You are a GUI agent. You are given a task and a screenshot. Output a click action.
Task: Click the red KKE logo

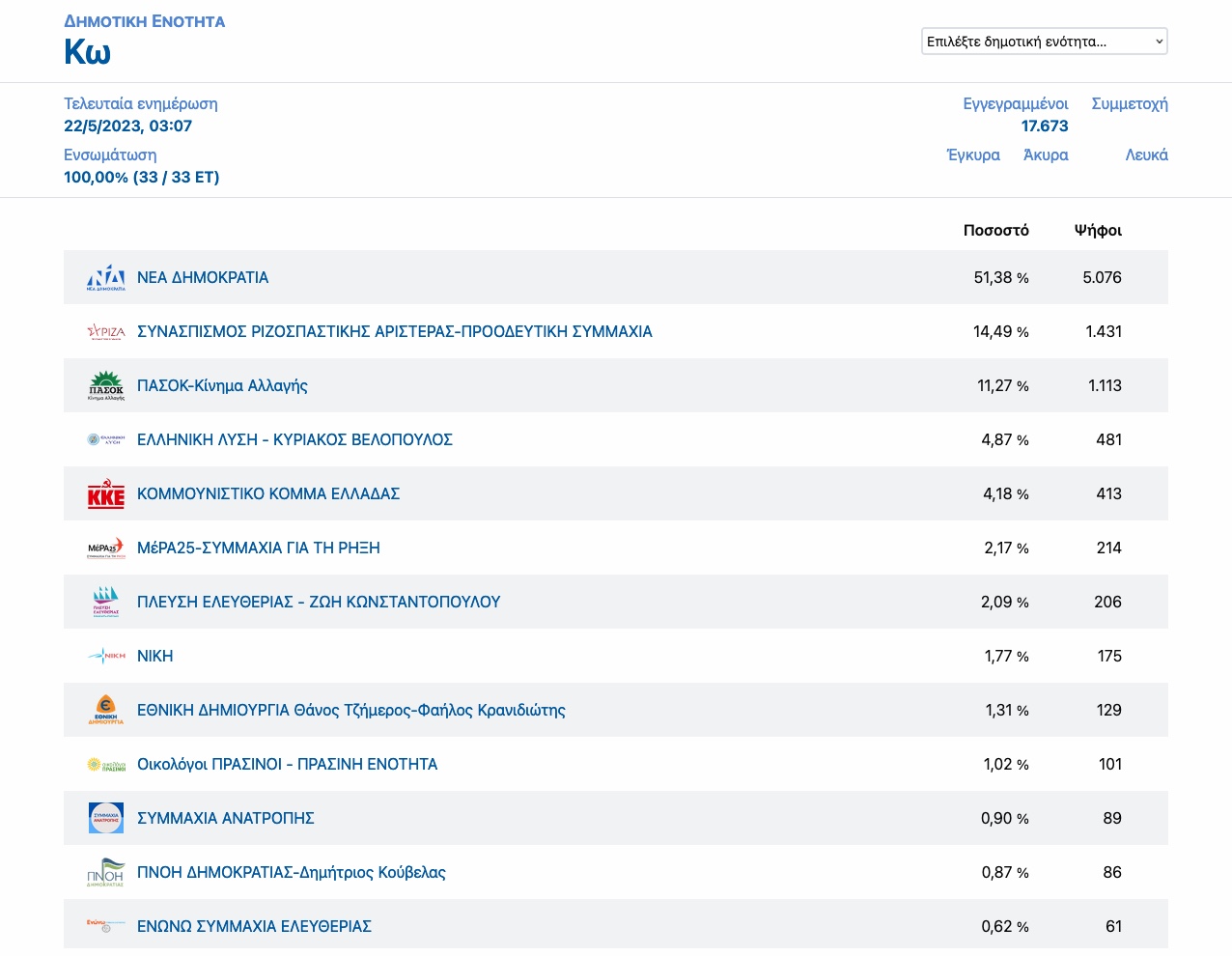coord(106,493)
